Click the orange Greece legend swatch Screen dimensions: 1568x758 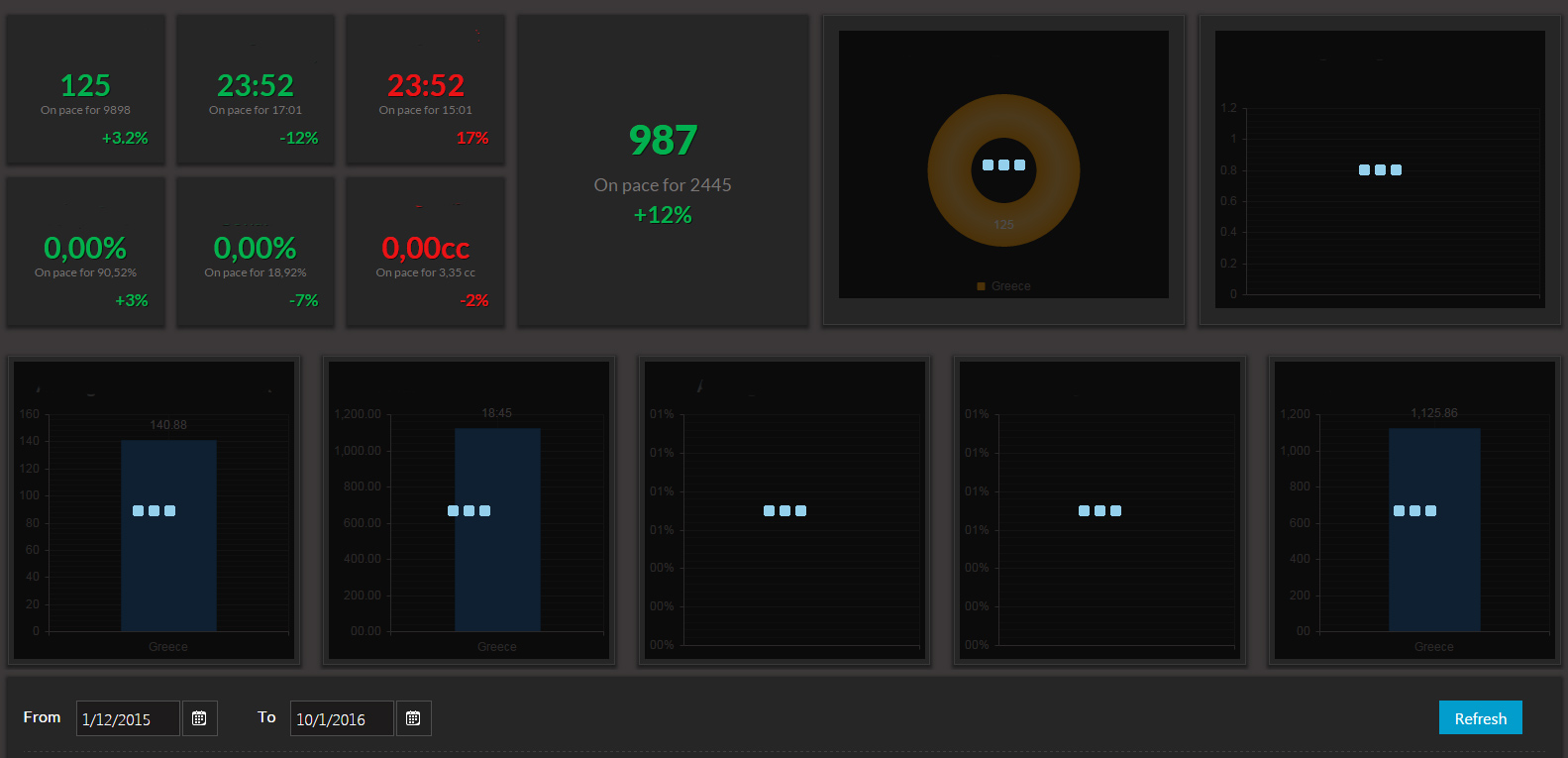981,286
